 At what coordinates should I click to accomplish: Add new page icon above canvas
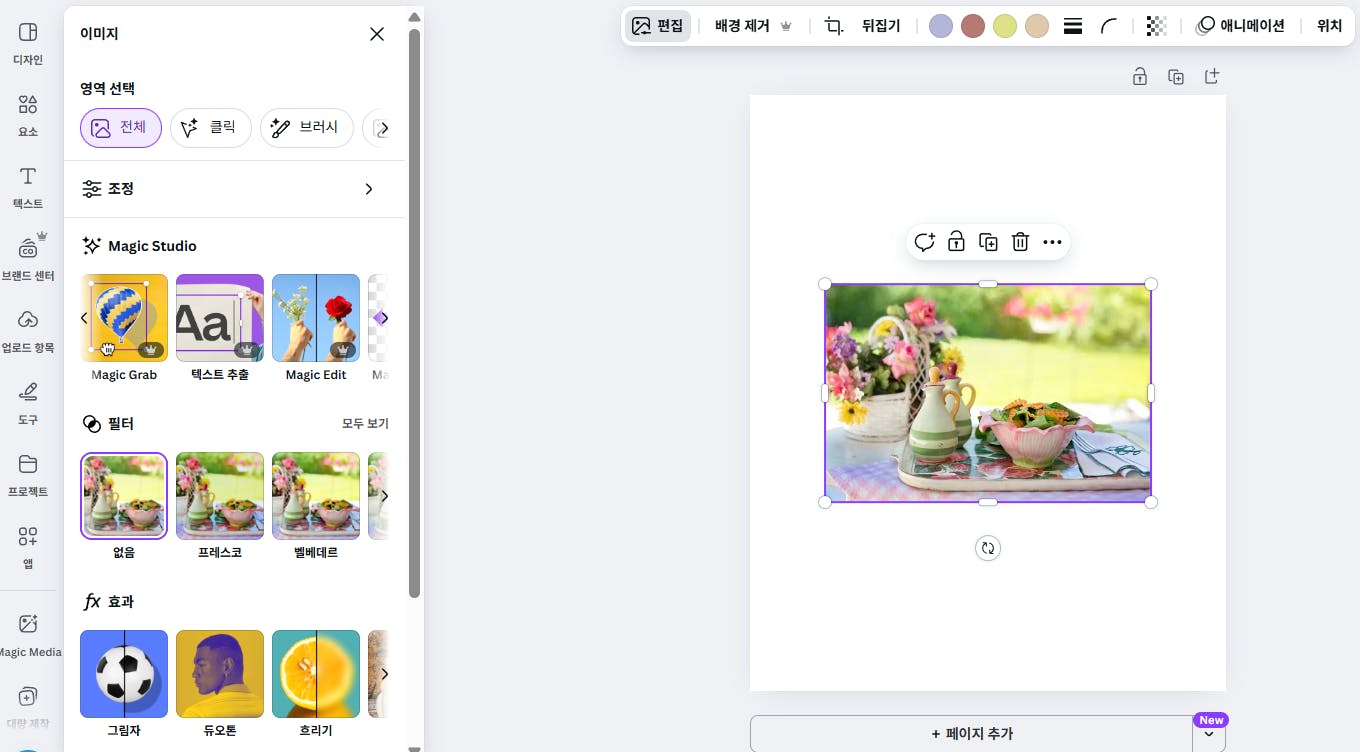(1212, 76)
